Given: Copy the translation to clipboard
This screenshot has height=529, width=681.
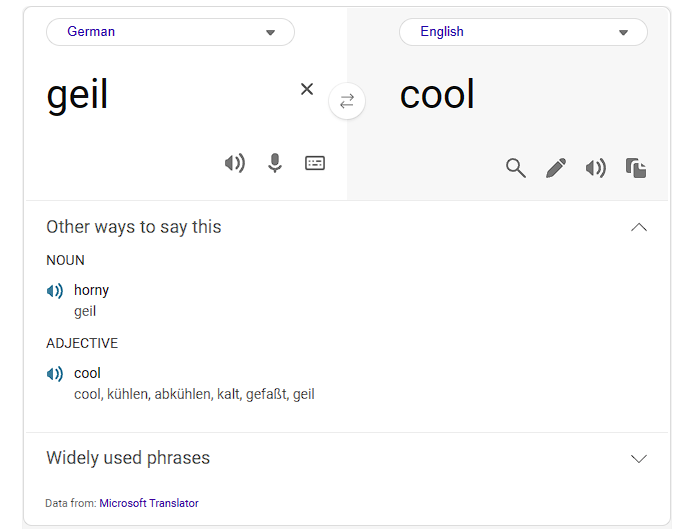Looking at the screenshot, I should (x=636, y=168).
